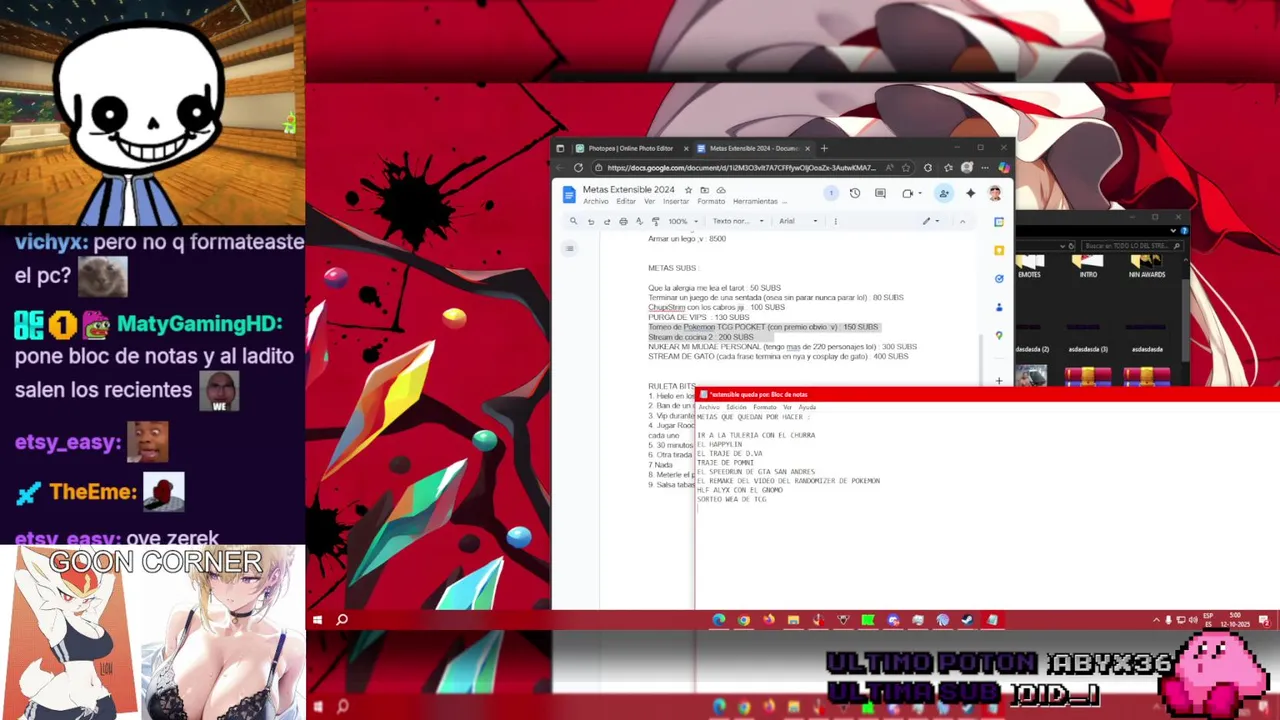Open Google Maps in Docs side panel
The height and width of the screenshot is (720, 1280).
click(x=998, y=335)
